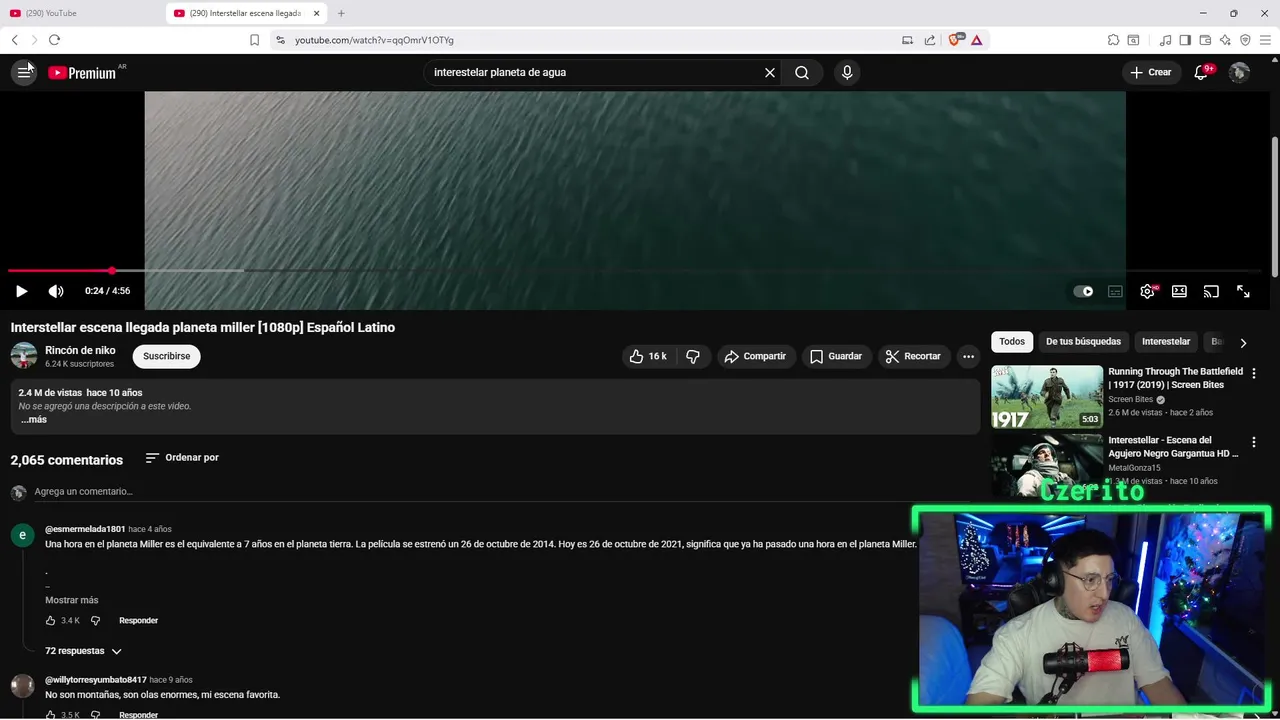
Task: Dislike the esmermelada1801 comment
Action: (x=95, y=621)
